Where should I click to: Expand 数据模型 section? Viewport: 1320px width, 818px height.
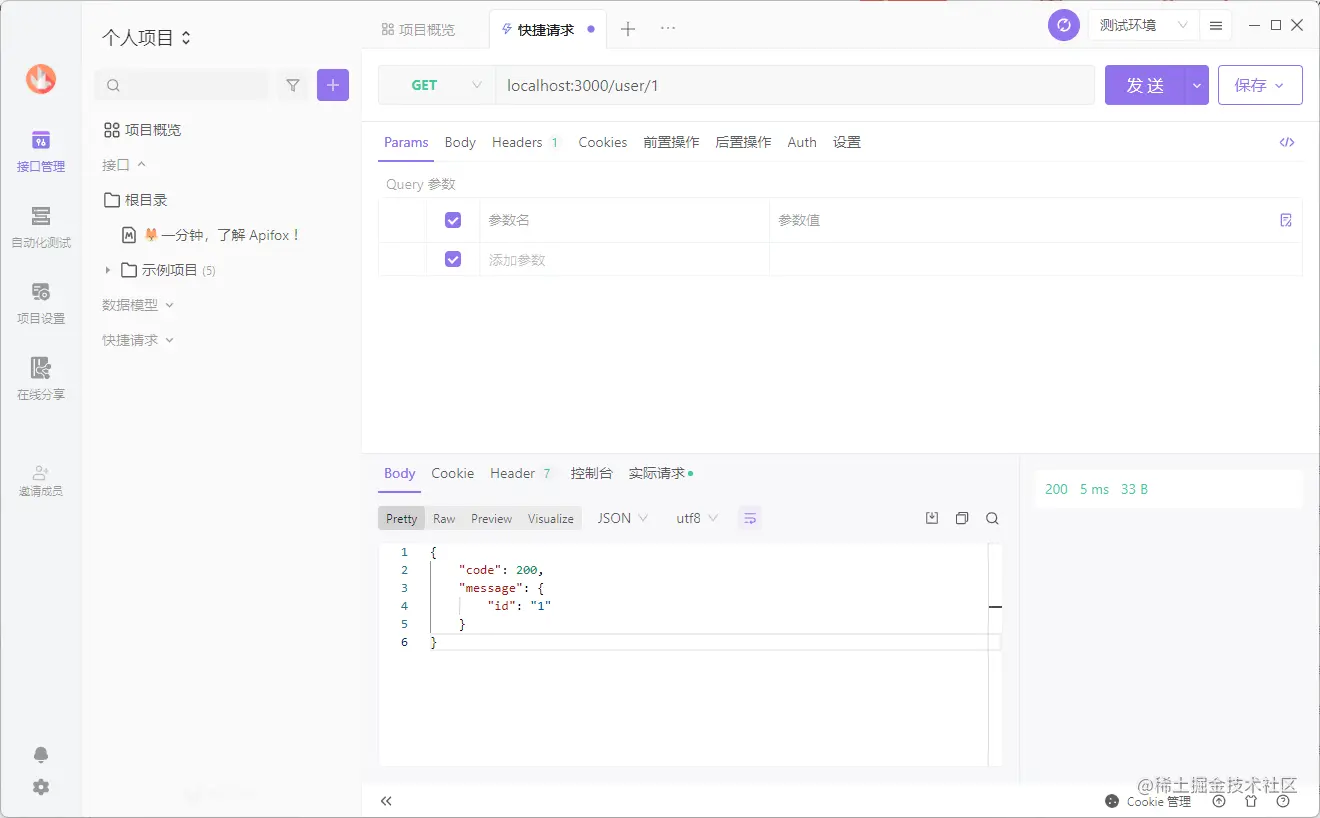(x=138, y=305)
